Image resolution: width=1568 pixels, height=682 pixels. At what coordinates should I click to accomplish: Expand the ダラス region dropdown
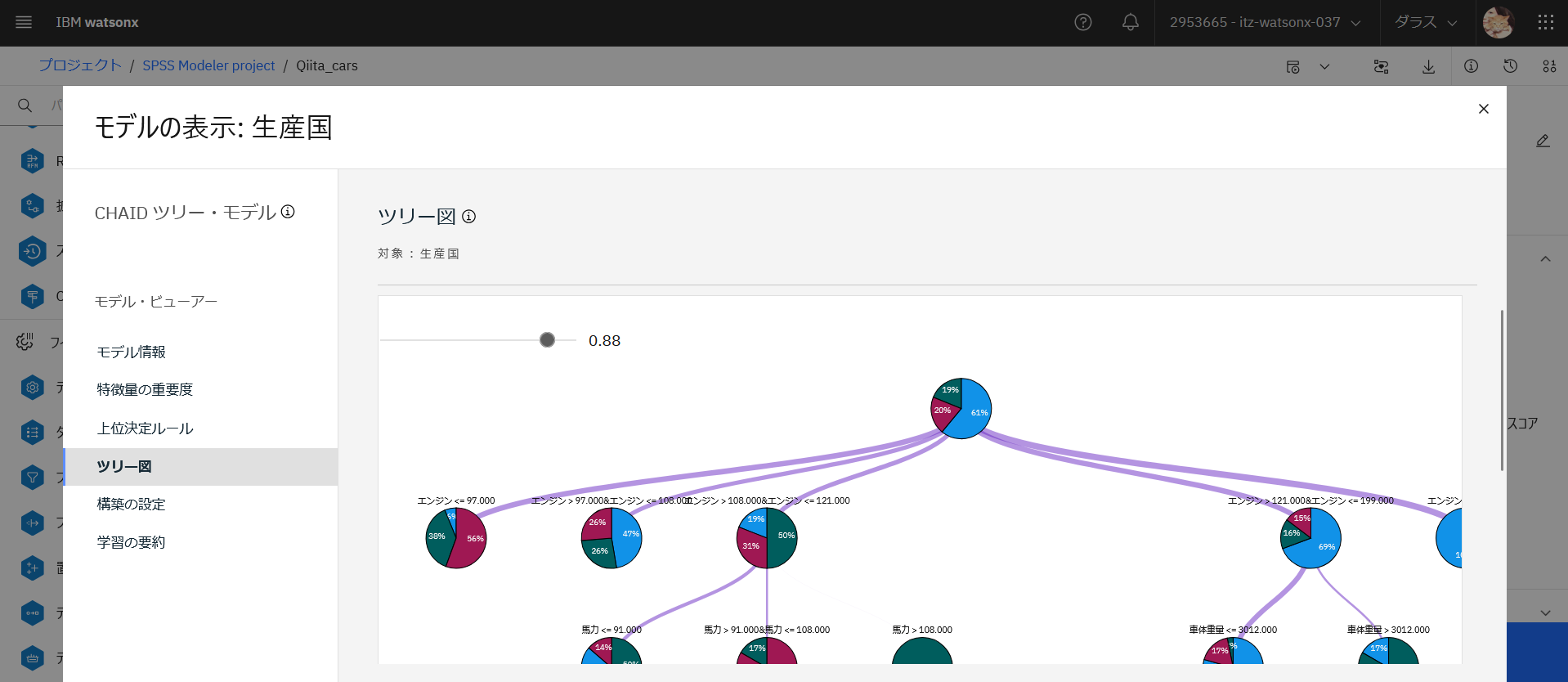pyautogui.click(x=1426, y=22)
